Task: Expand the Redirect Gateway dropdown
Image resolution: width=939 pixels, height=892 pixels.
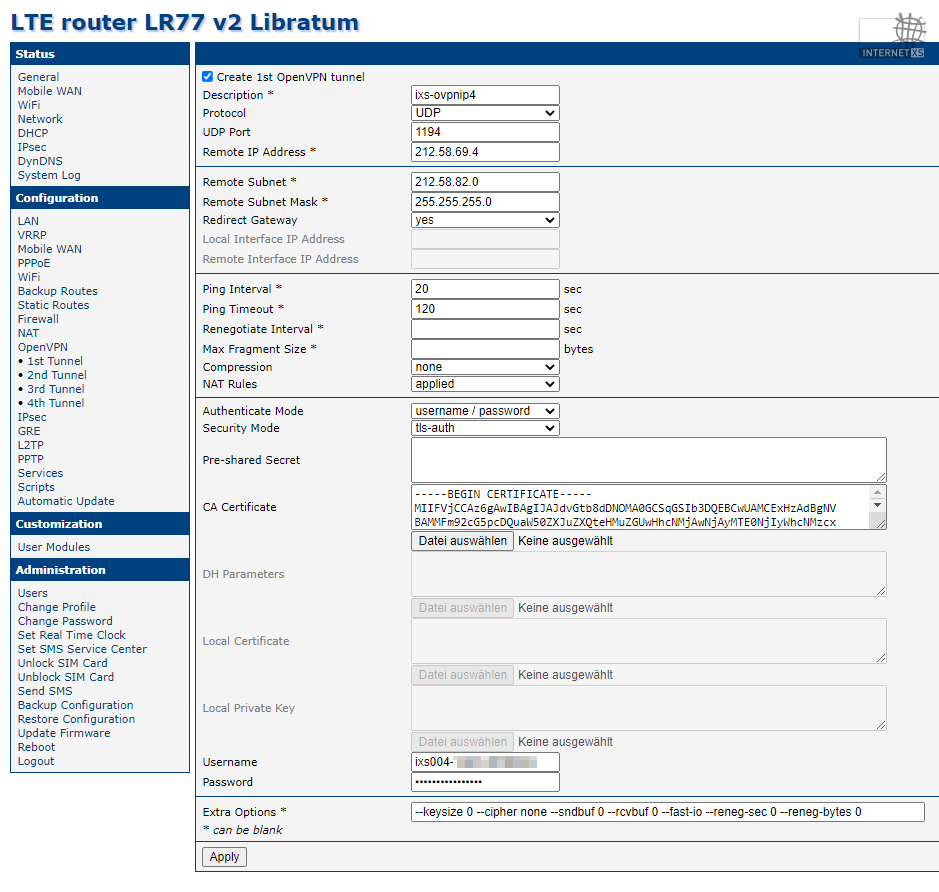Action: click(x=485, y=220)
